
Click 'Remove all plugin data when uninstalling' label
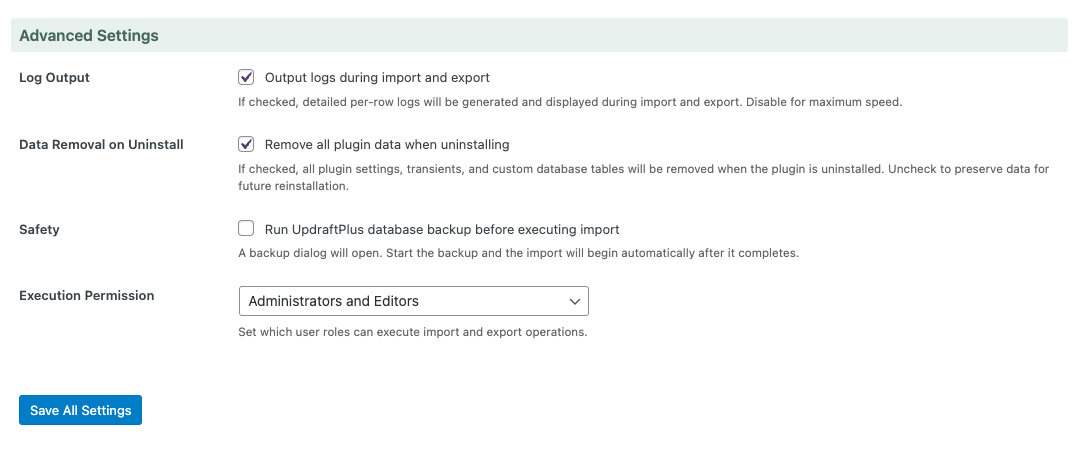387,144
